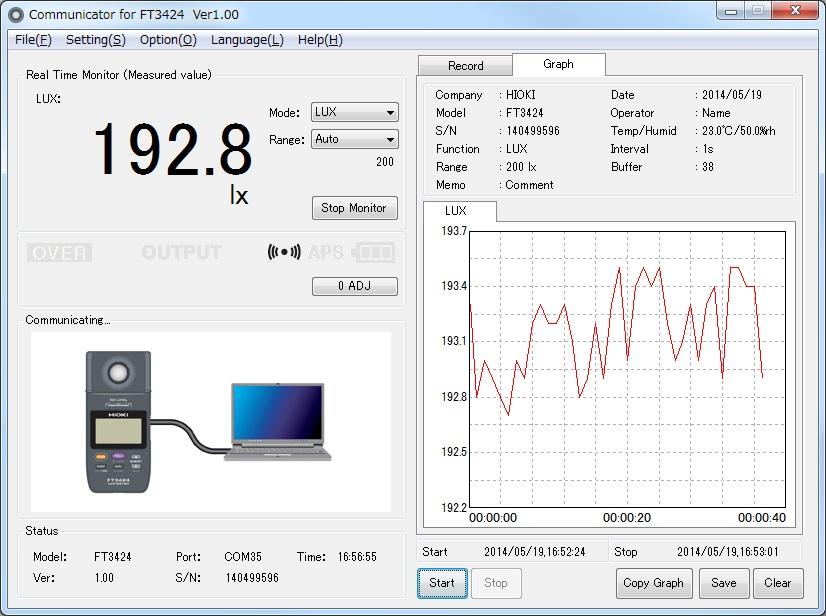Click the Stop Monitor button
Screen dimensions: 826x616
[x=355, y=208]
